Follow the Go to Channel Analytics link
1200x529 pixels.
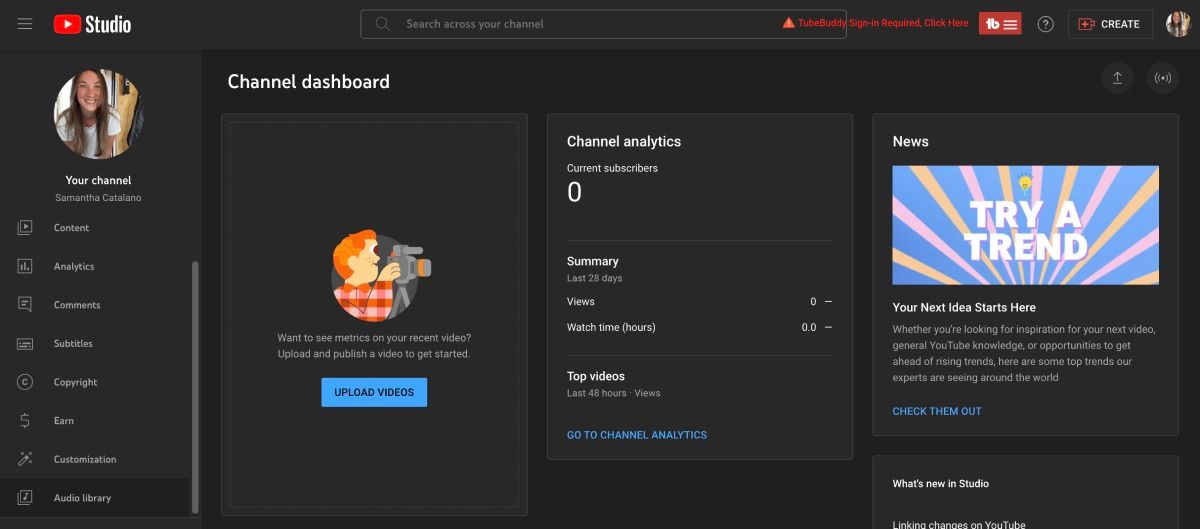[637, 435]
